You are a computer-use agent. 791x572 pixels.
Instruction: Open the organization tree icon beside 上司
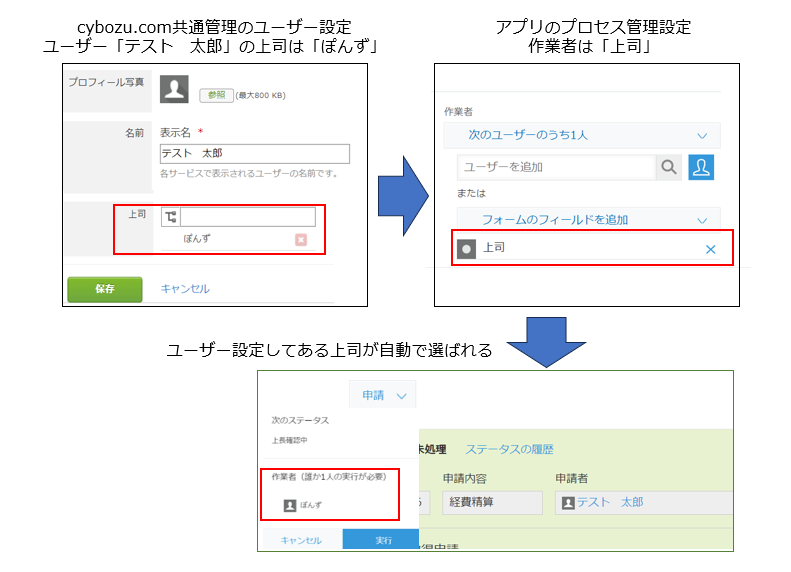pos(171,217)
